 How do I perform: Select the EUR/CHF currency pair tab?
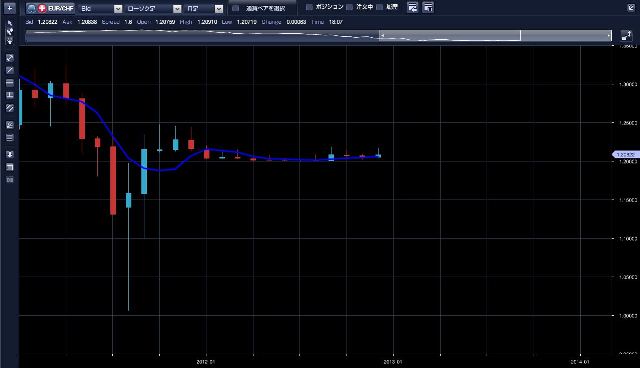point(50,8)
